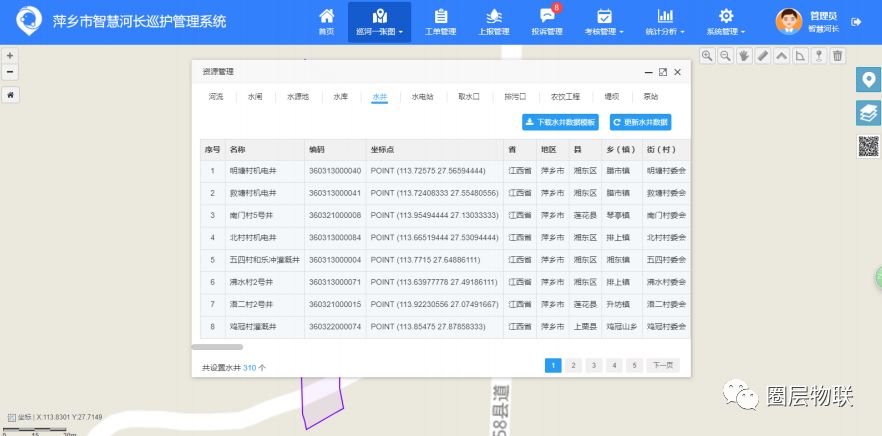Maximize the 资源管理 dialog
This screenshot has height=436, width=882.
(663, 72)
